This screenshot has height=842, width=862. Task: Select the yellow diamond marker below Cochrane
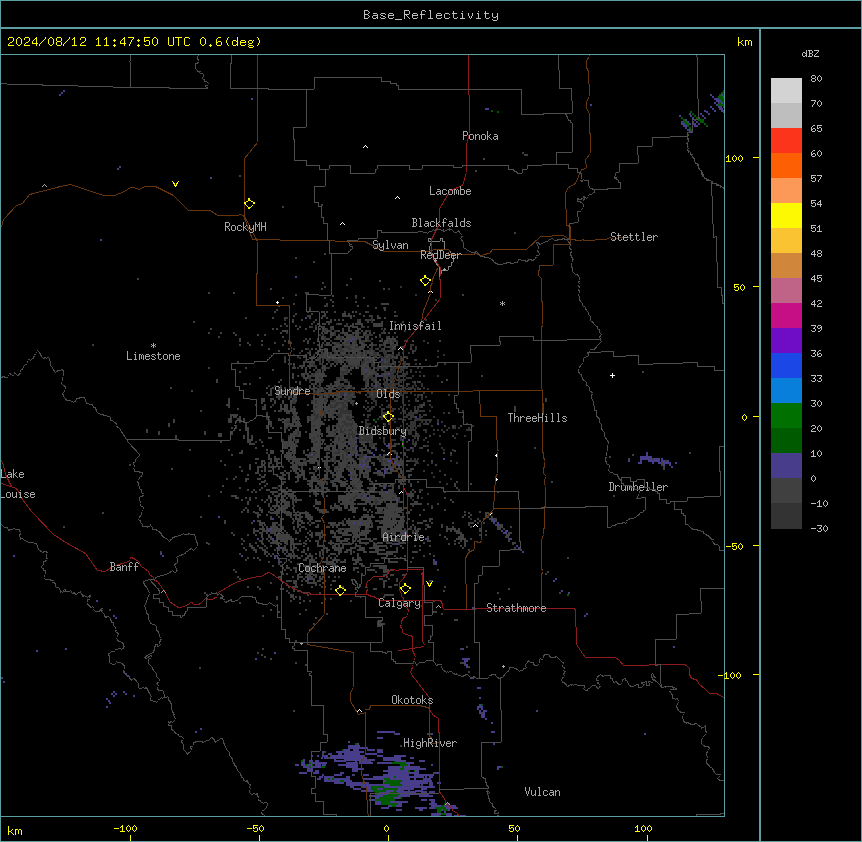pyautogui.click(x=340, y=590)
